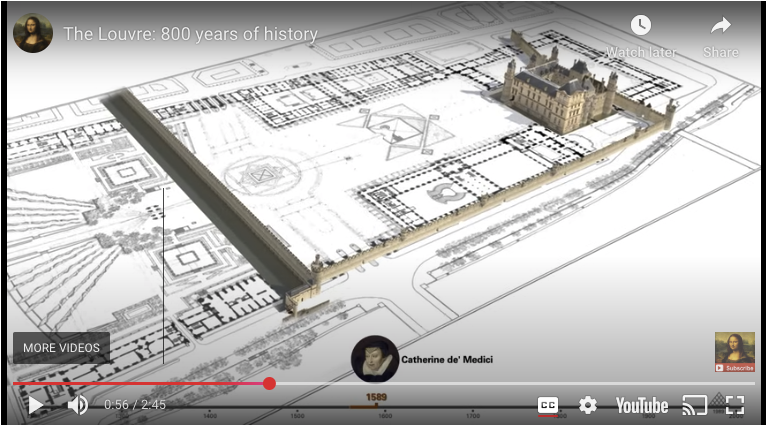Image resolution: width=766 pixels, height=426 pixels.
Task: Toggle closed captions on the video
Action: [548, 405]
